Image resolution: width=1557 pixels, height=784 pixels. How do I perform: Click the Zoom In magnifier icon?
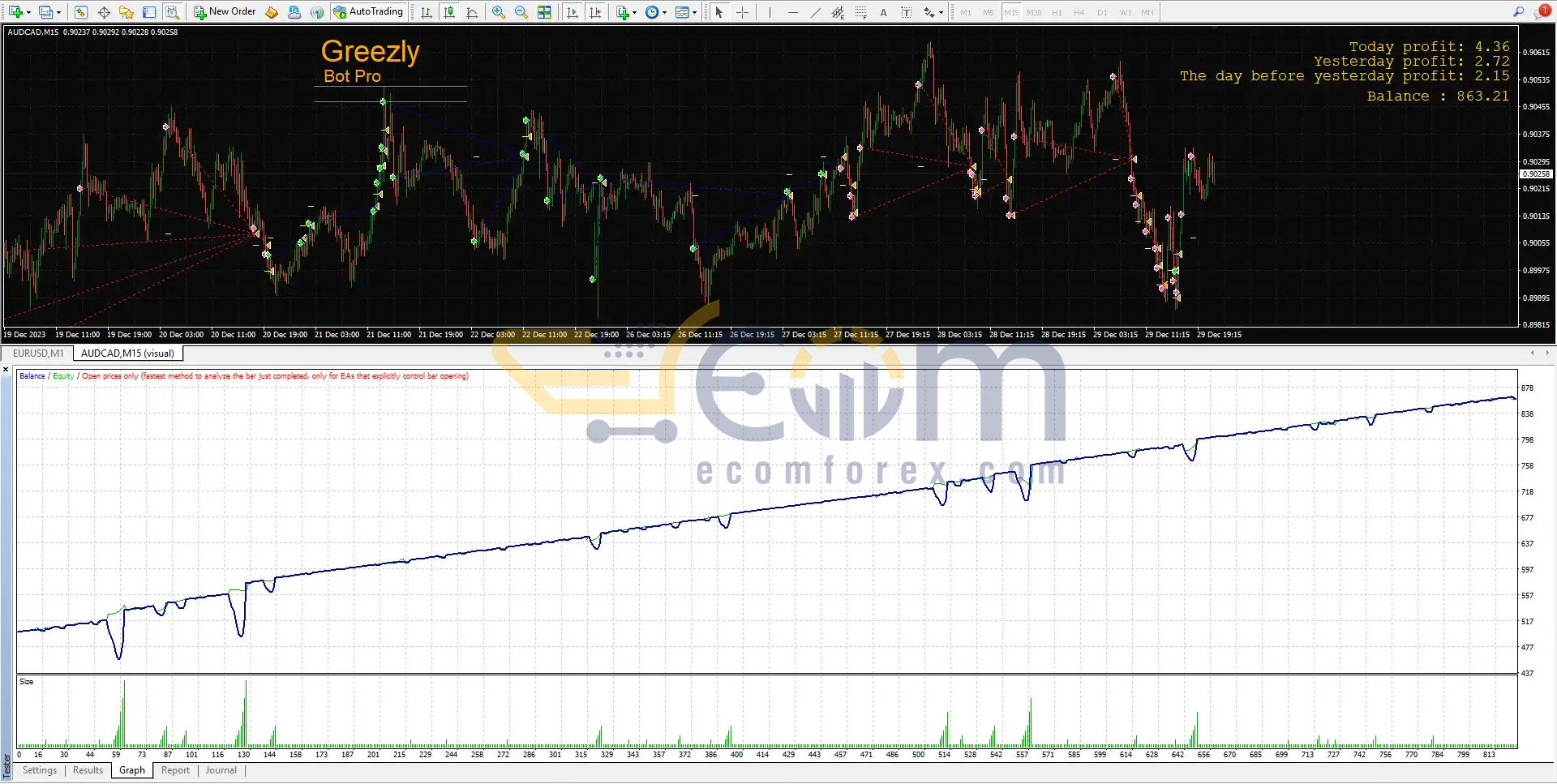pos(499,12)
